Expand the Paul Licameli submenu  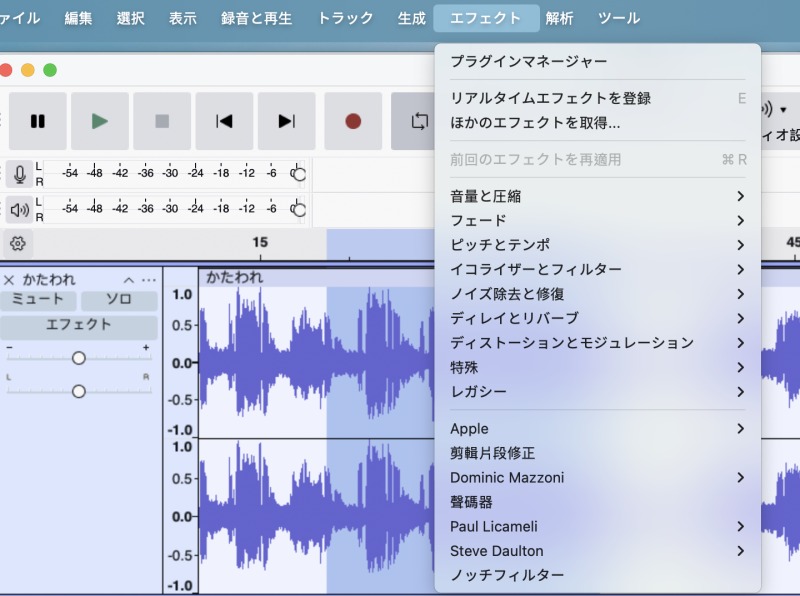(597, 527)
